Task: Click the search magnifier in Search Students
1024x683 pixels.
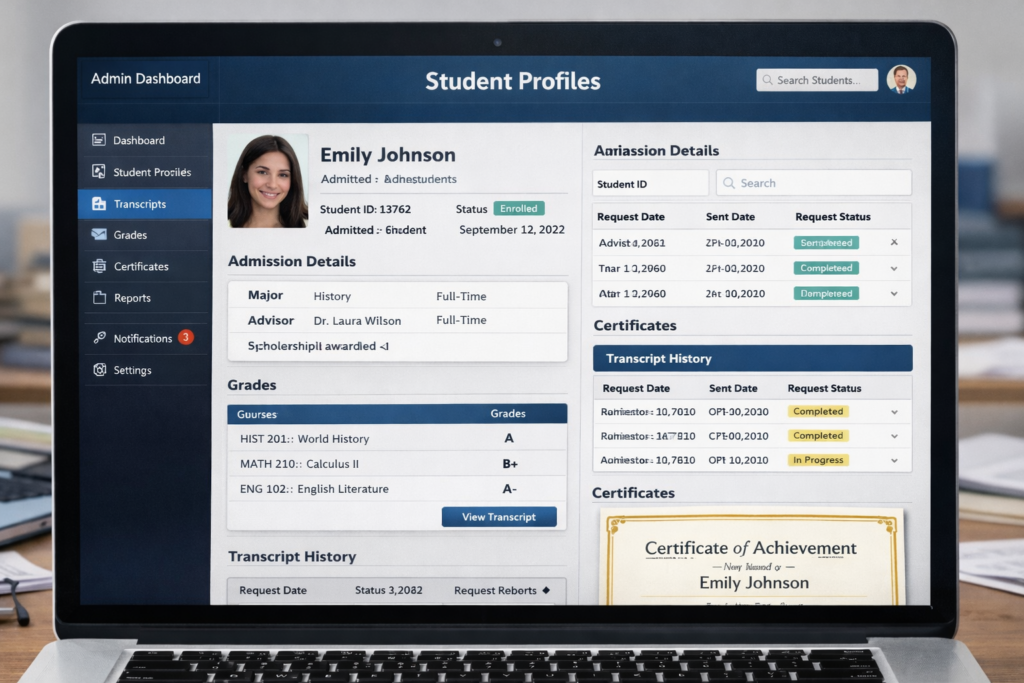Action: [767, 79]
